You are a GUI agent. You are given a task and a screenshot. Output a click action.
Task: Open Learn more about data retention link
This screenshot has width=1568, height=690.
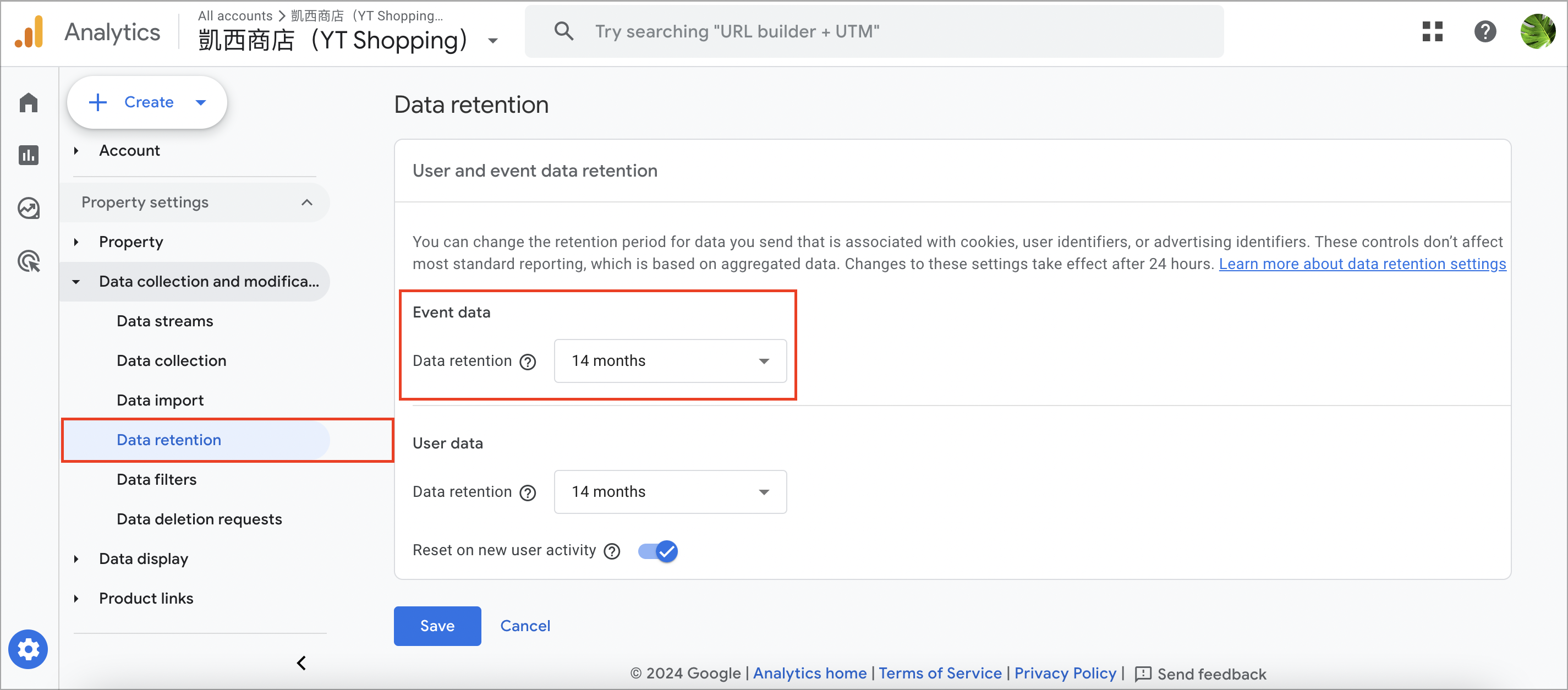[1362, 264]
